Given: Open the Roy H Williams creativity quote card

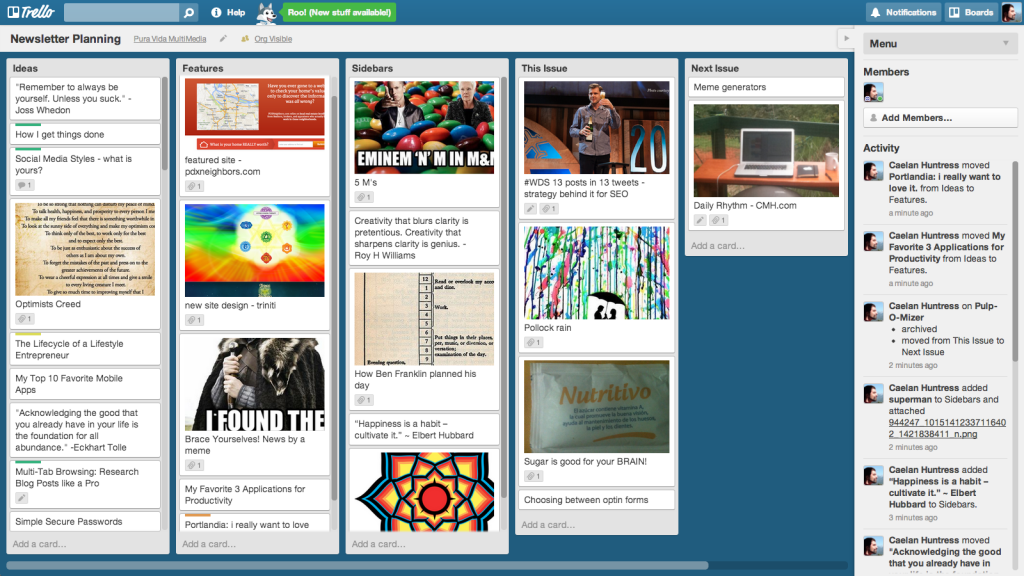Looking at the screenshot, I should (x=424, y=238).
